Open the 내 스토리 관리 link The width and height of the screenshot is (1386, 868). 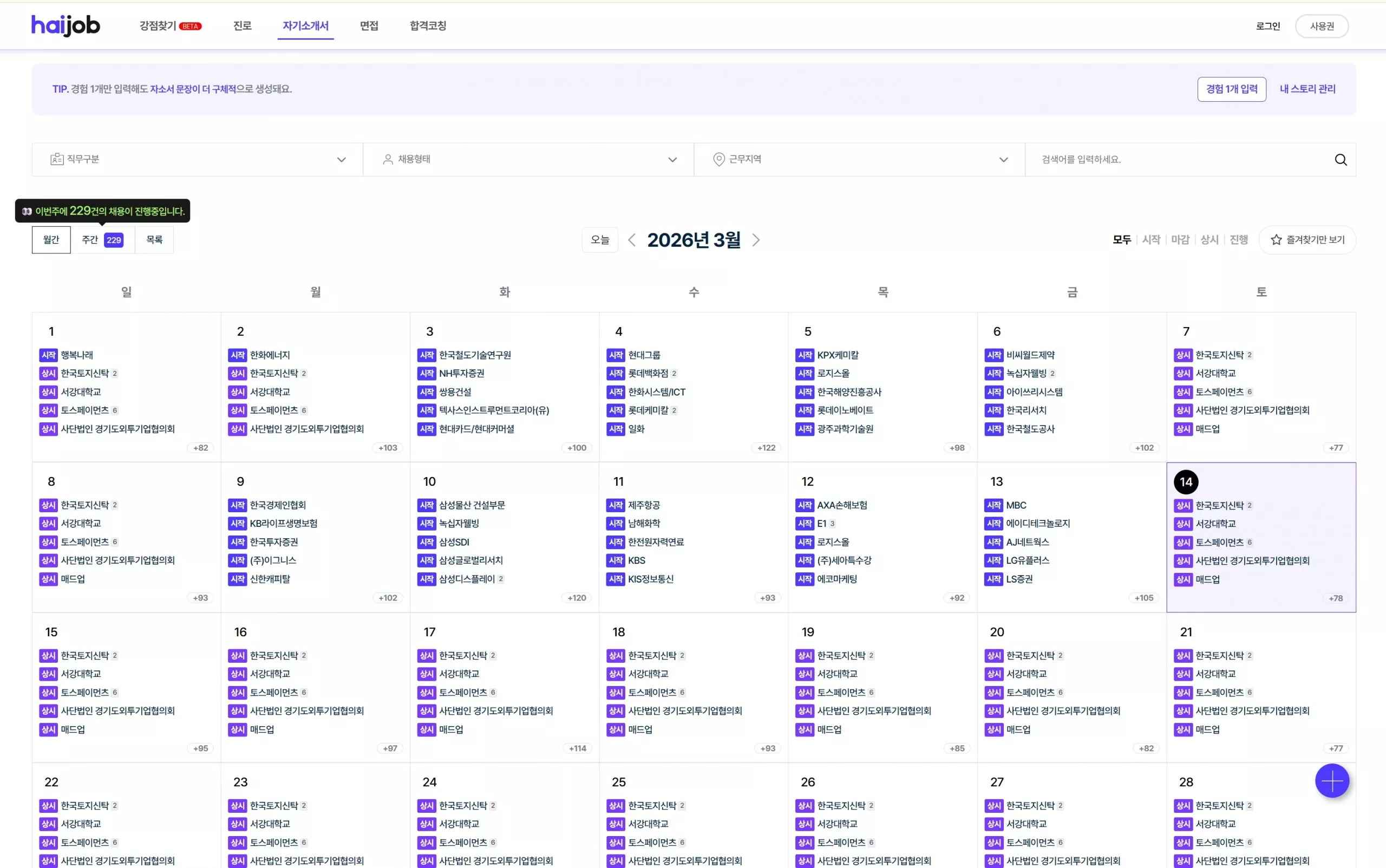tap(1307, 89)
